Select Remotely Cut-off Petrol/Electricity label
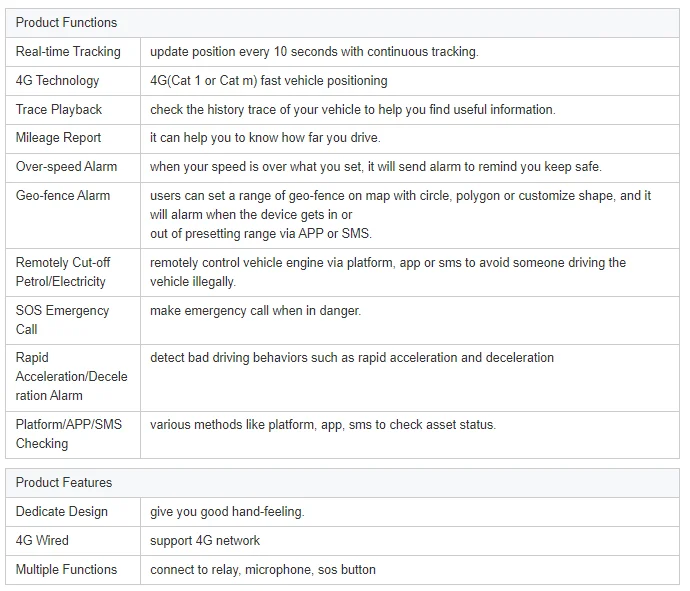 (63, 272)
